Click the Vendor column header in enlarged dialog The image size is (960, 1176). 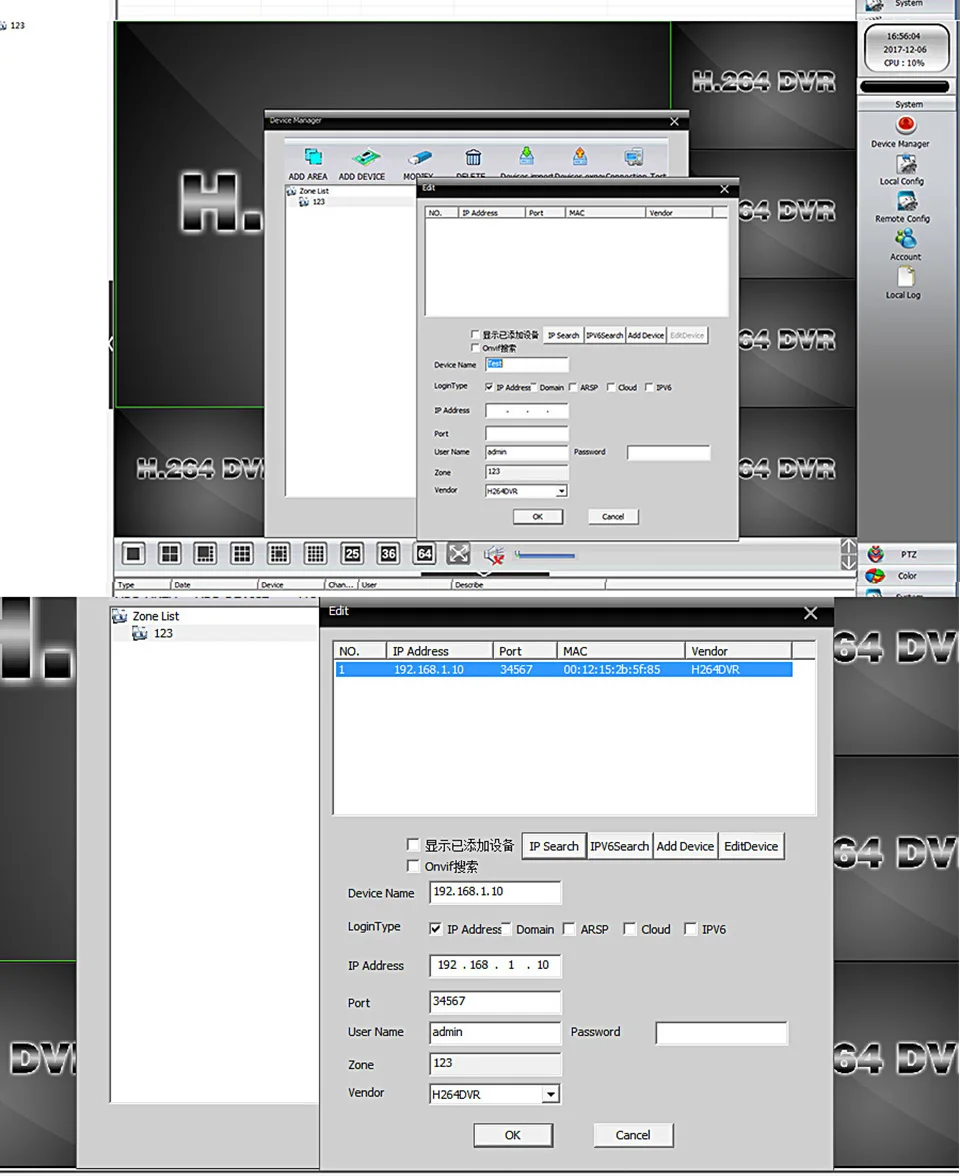738,651
